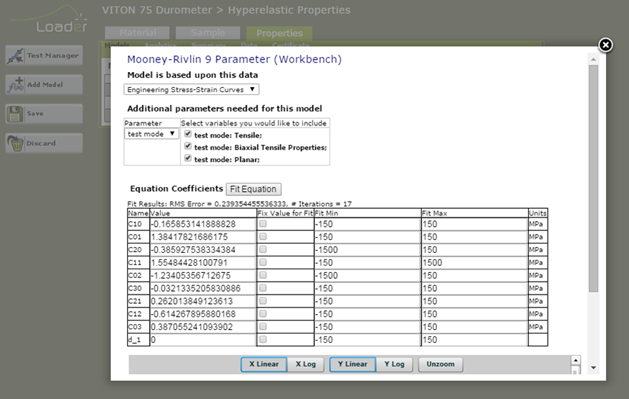Select Y Log axis scale
This screenshot has width=629, height=399.
394,364
